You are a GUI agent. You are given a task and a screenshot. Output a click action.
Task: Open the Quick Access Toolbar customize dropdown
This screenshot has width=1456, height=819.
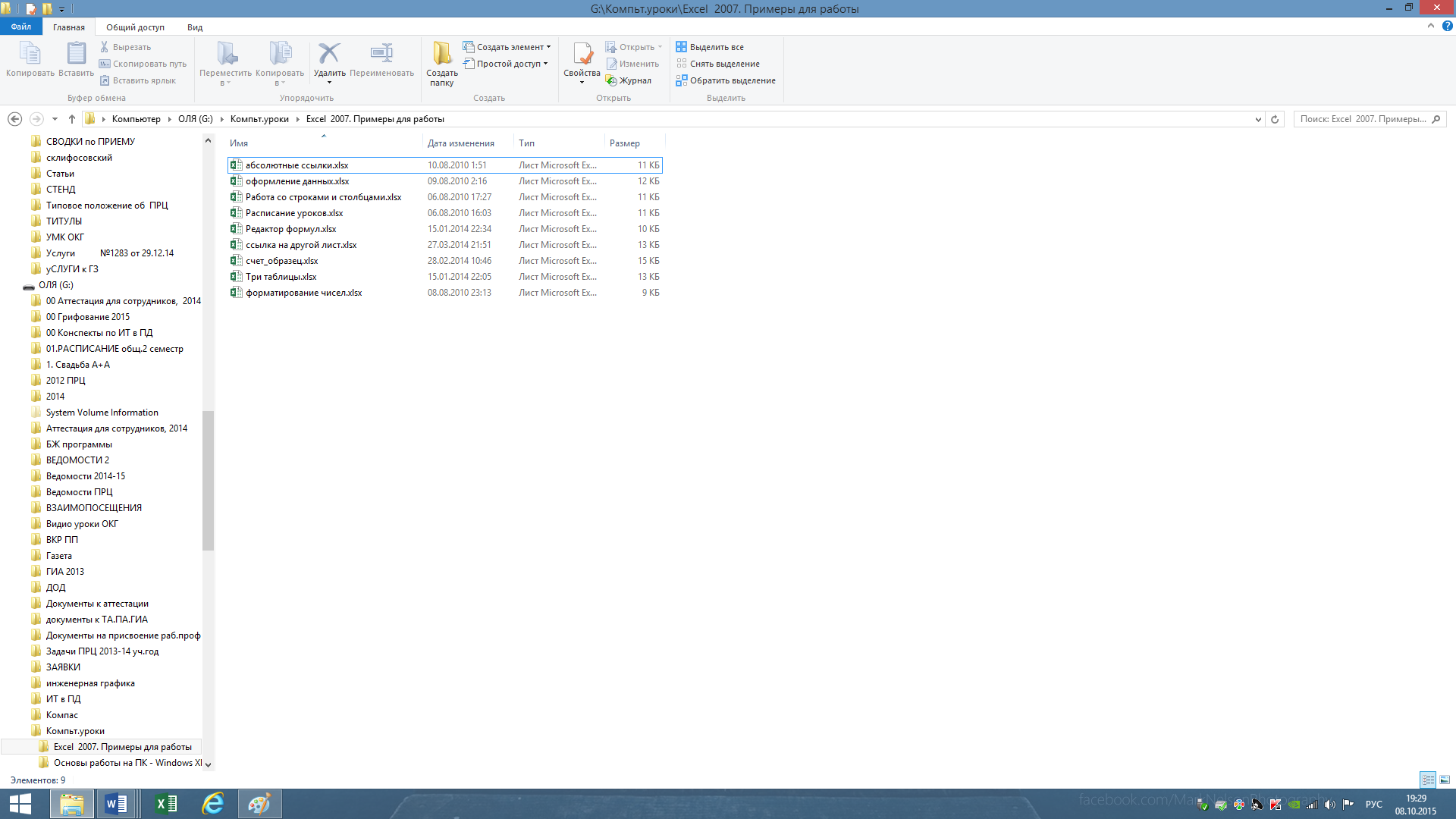click(x=62, y=9)
